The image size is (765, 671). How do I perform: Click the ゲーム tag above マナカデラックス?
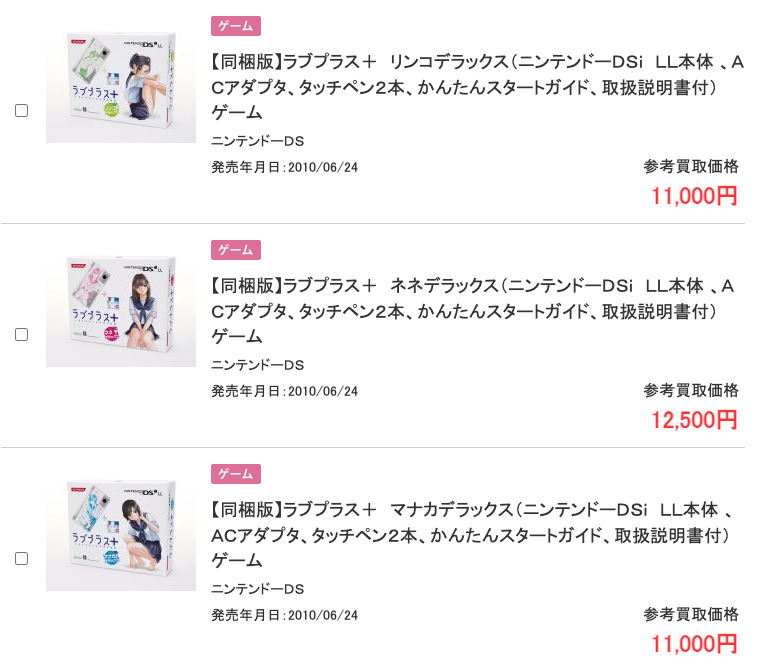click(x=236, y=474)
